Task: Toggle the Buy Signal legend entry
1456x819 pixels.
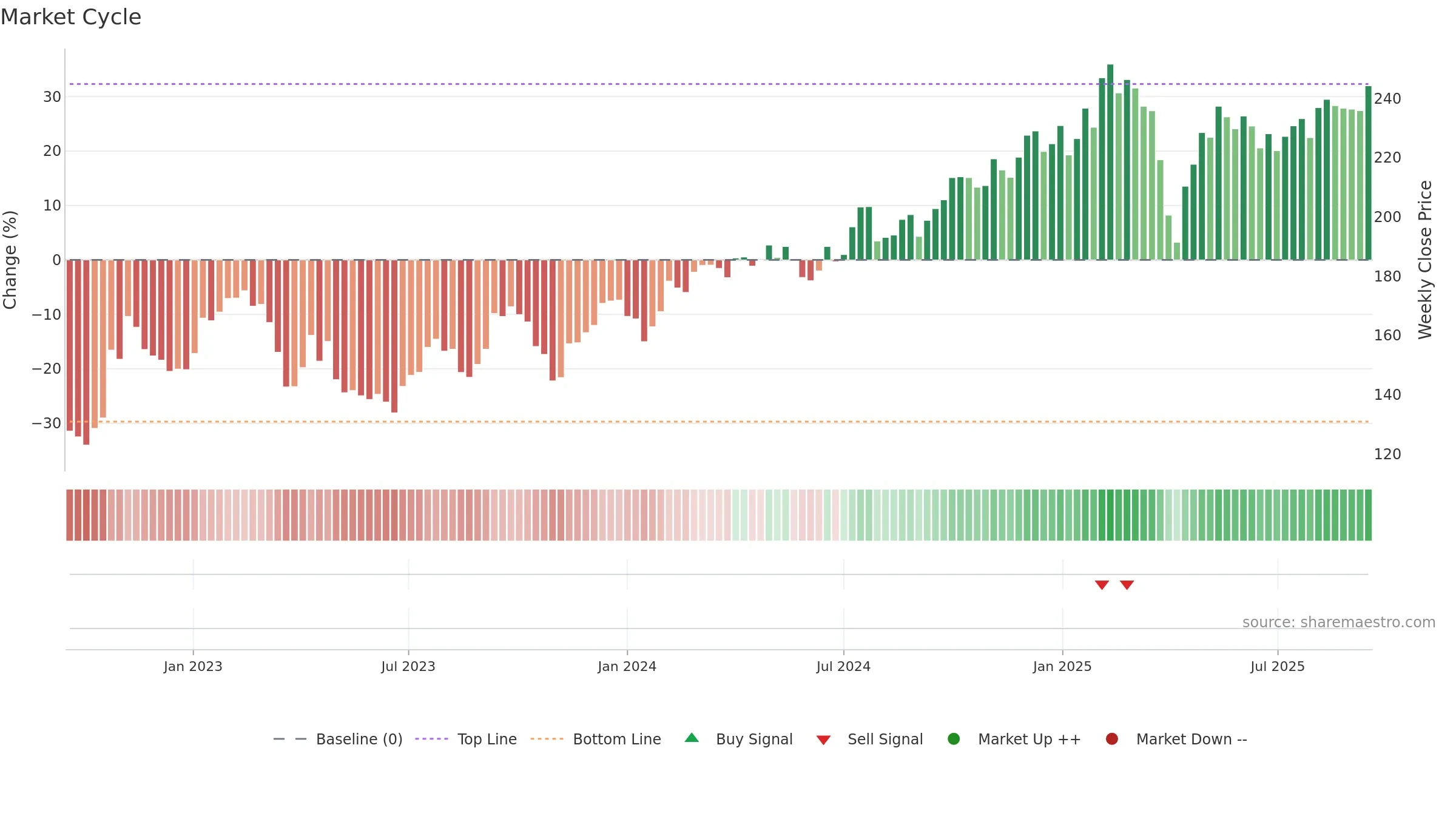Action: coord(738,739)
